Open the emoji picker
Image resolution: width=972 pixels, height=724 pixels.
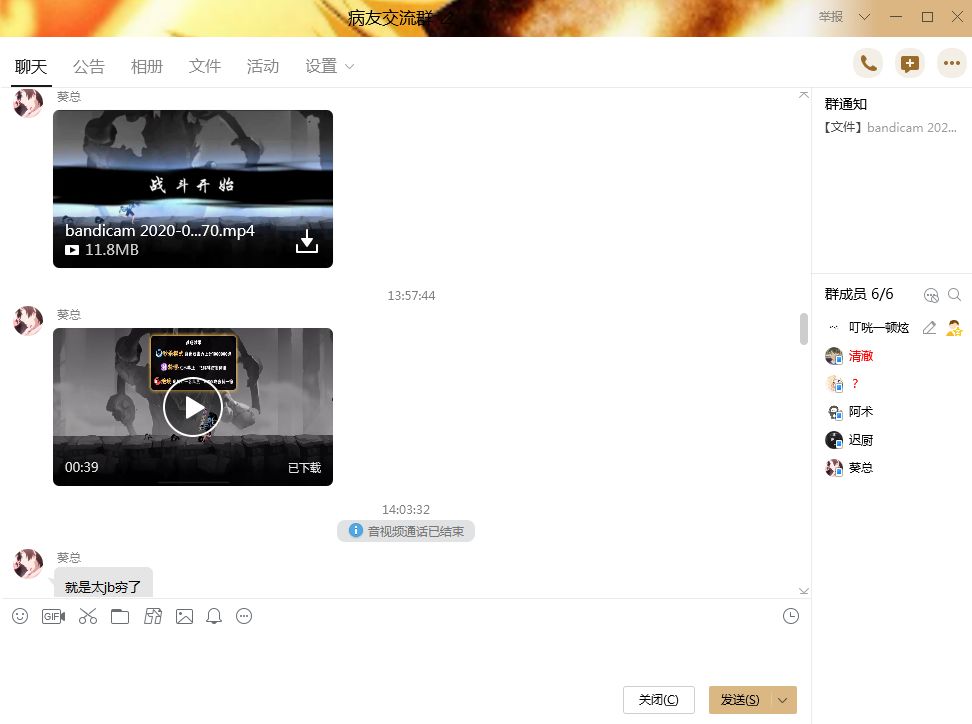click(20, 616)
